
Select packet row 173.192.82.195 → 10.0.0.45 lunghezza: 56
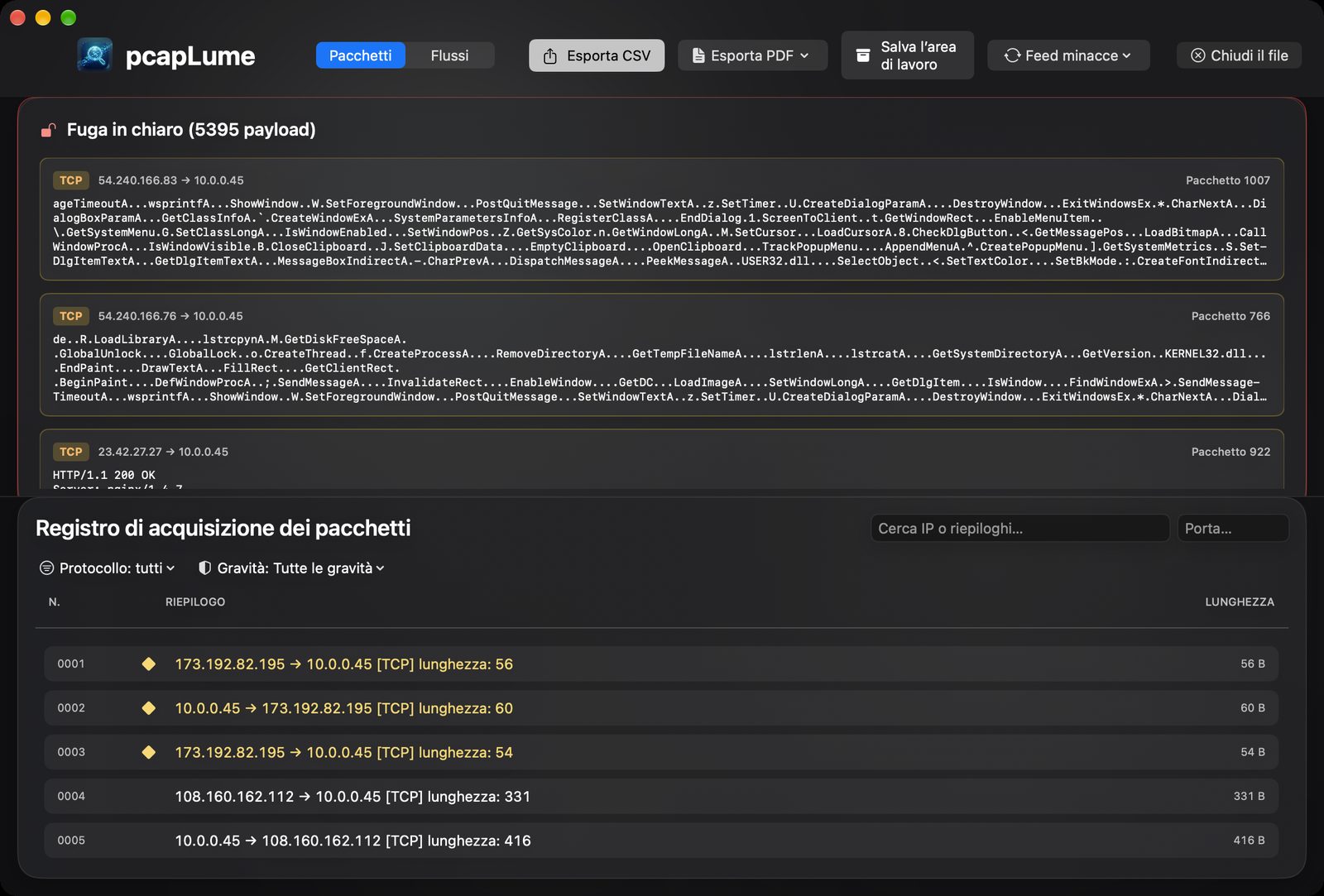(661, 664)
